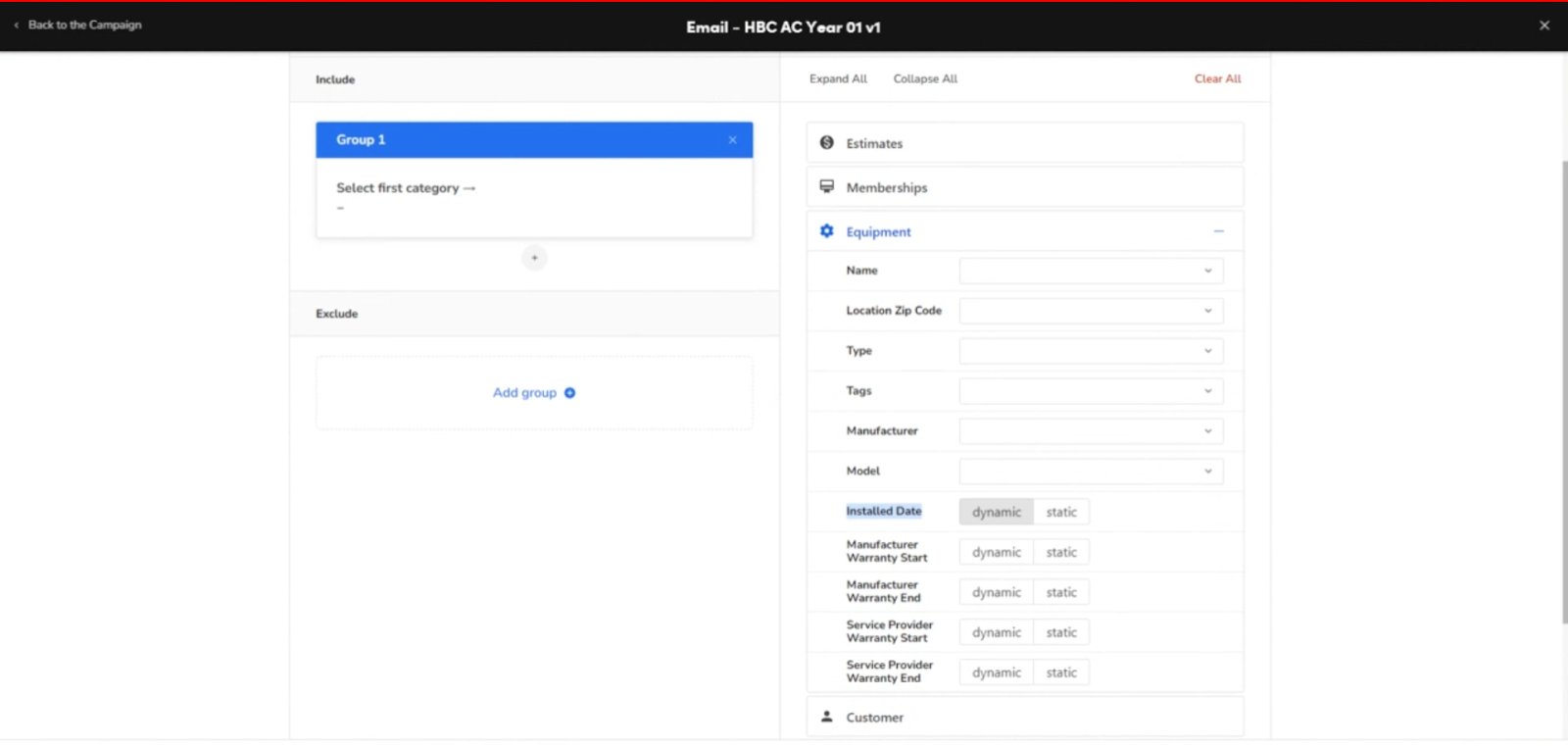
Task: Click Expand All
Action: pyautogui.click(x=838, y=78)
